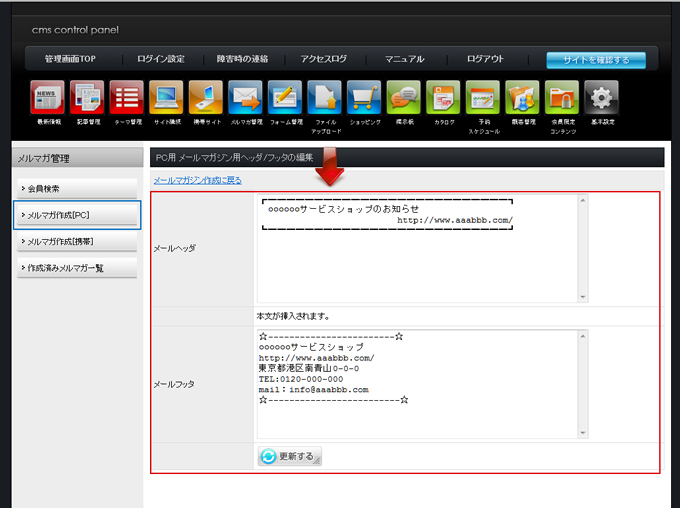
Task: Open the メルマガ管理 mail magazine icon
Action: coord(245,98)
